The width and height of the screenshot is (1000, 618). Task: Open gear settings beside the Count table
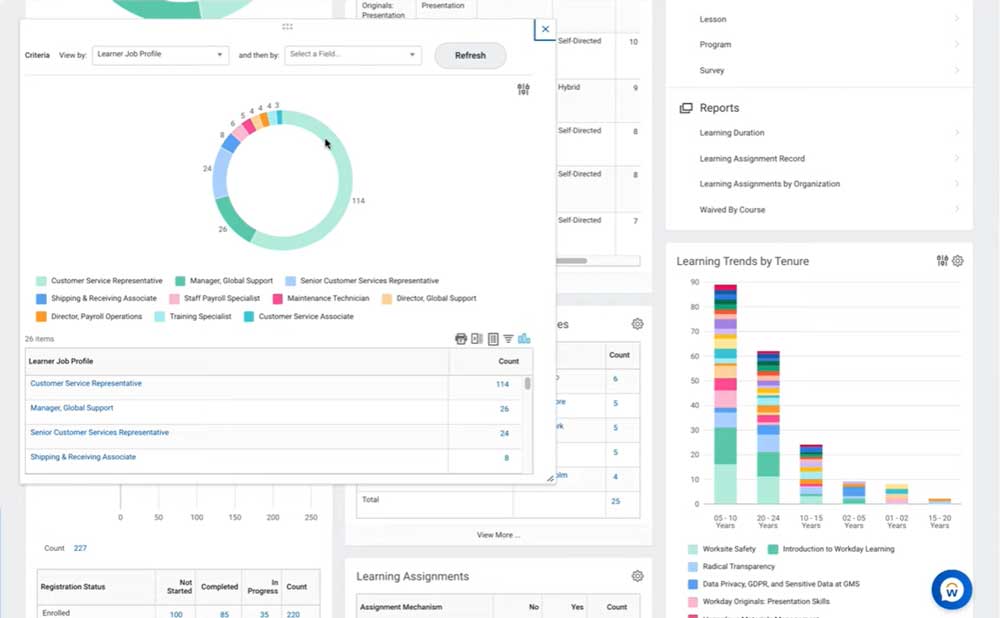637,324
